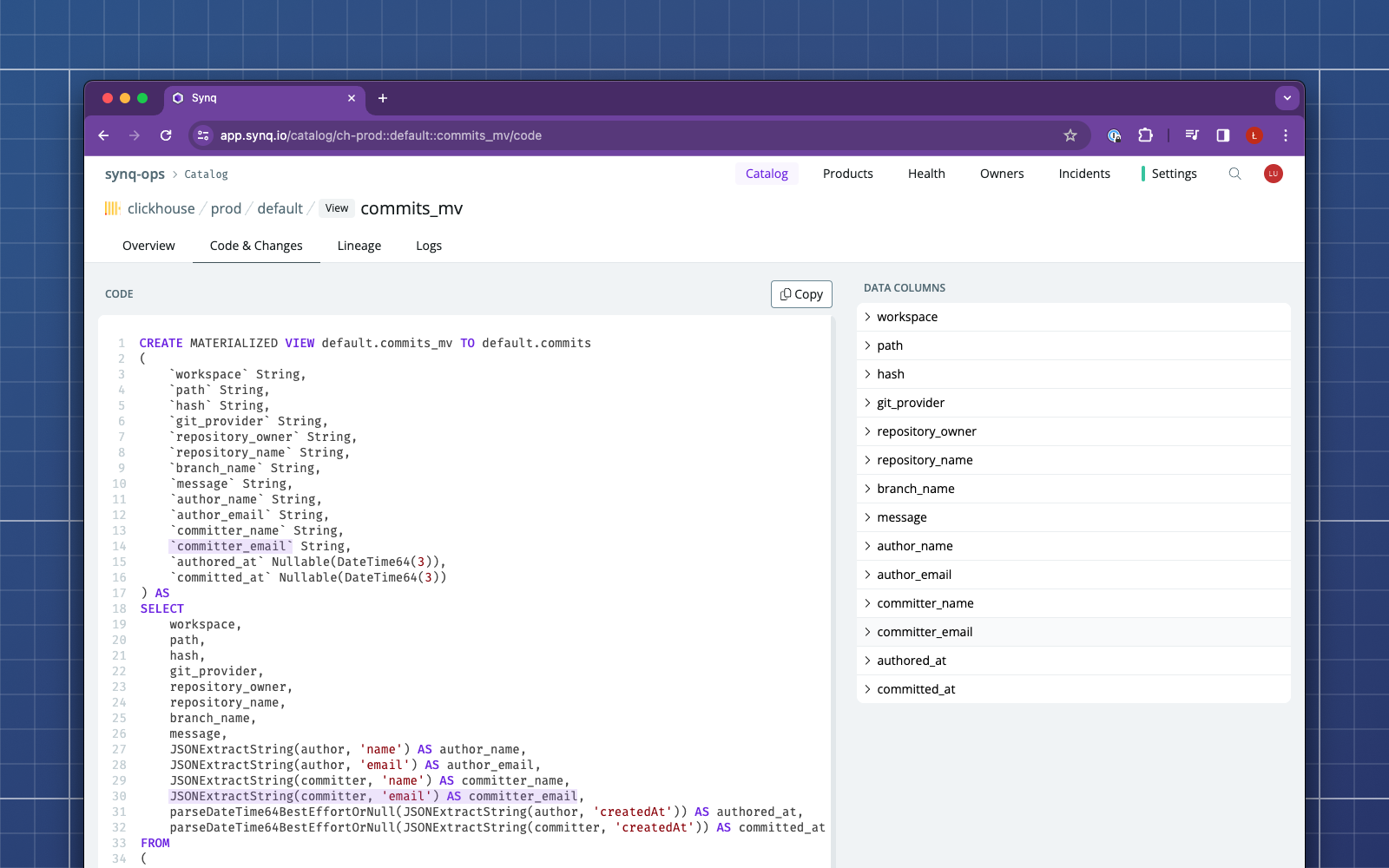Open the browser extensions puzzle icon
Image resolution: width=1389 pixels, height=868 pixels.
coord(1145,135)
